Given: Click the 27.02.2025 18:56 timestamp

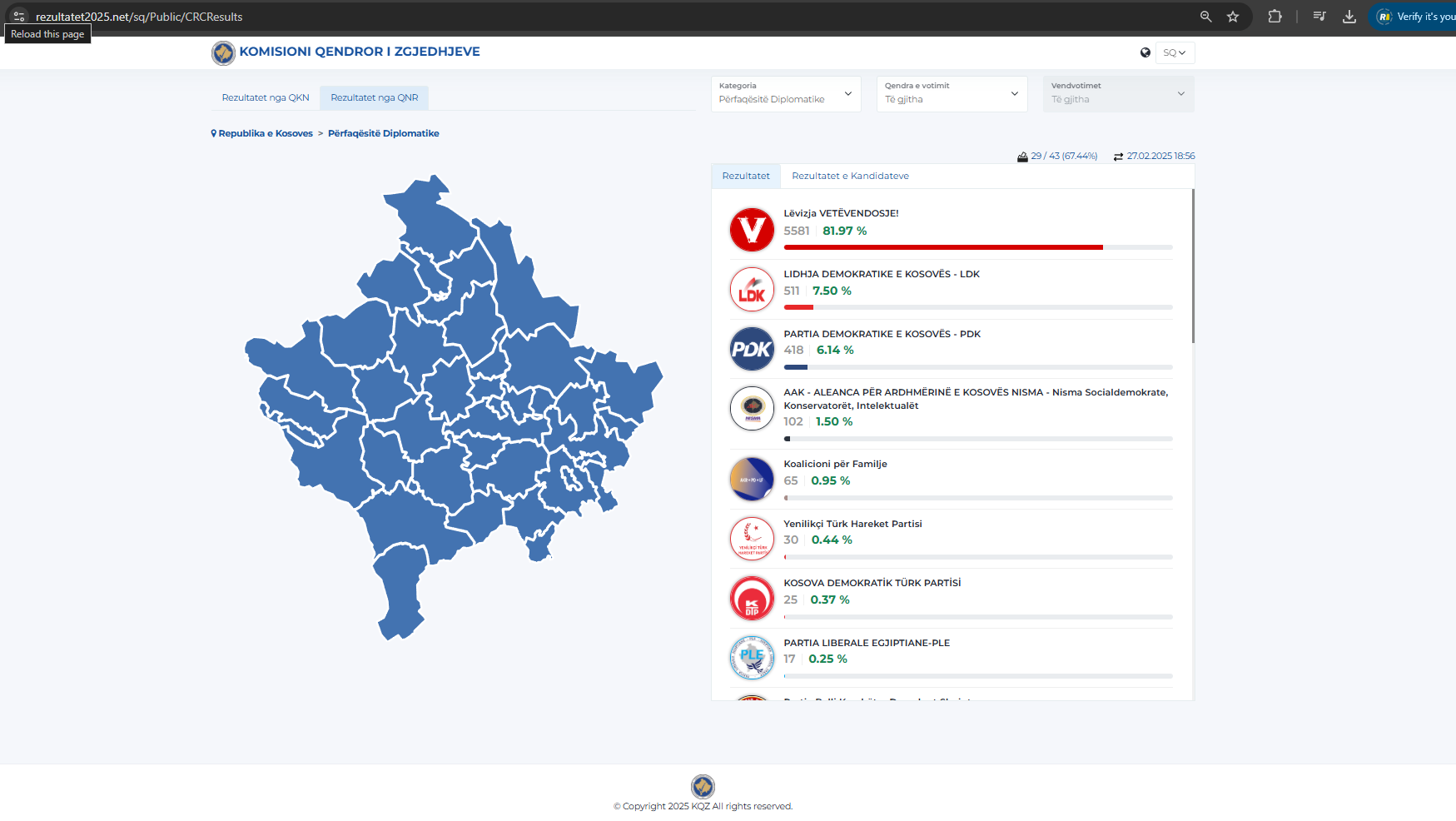Looking at the screenshot, I should [x=1160, y=157].
